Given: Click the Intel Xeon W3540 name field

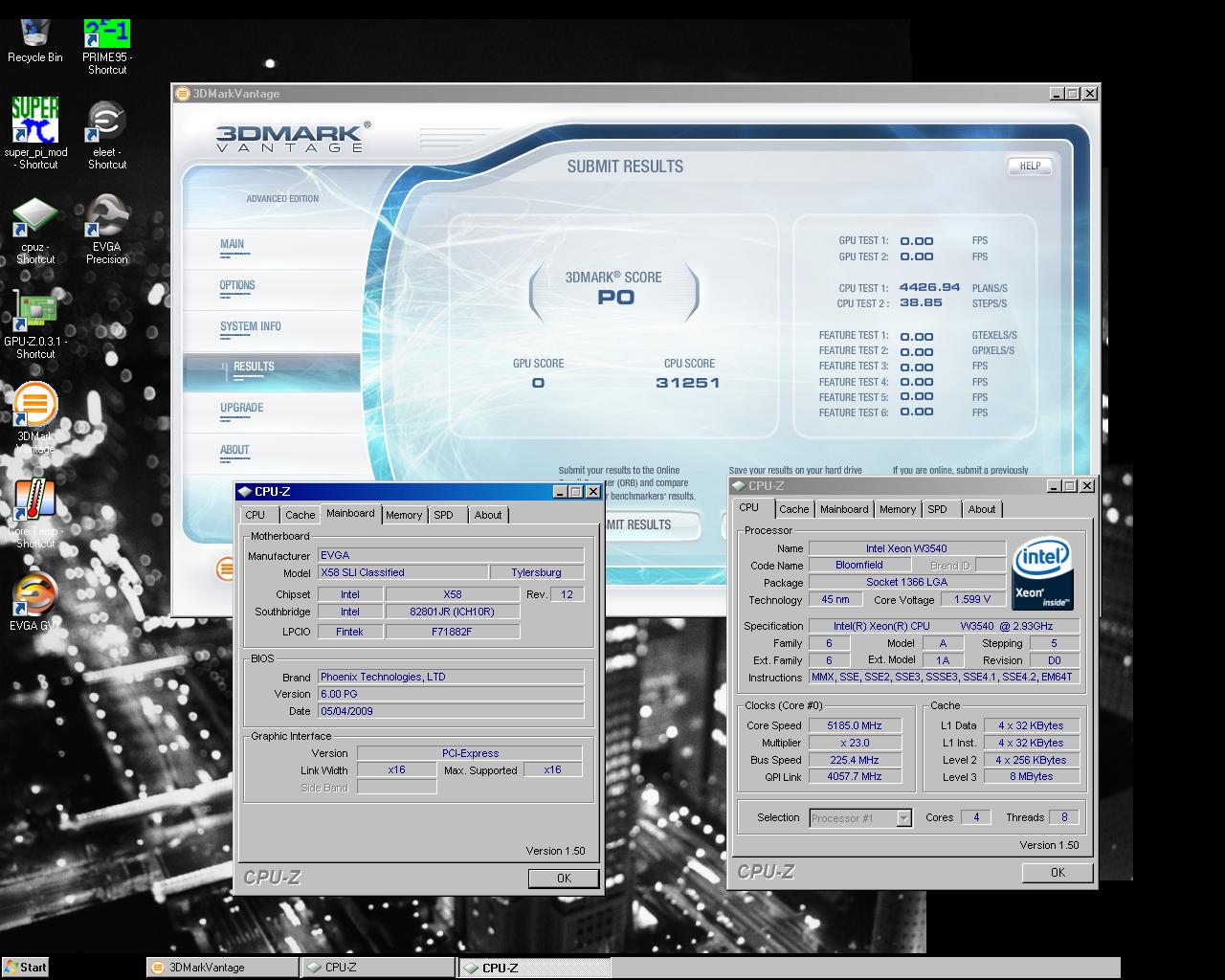Looking at the screenshot, I should [906, 548].
